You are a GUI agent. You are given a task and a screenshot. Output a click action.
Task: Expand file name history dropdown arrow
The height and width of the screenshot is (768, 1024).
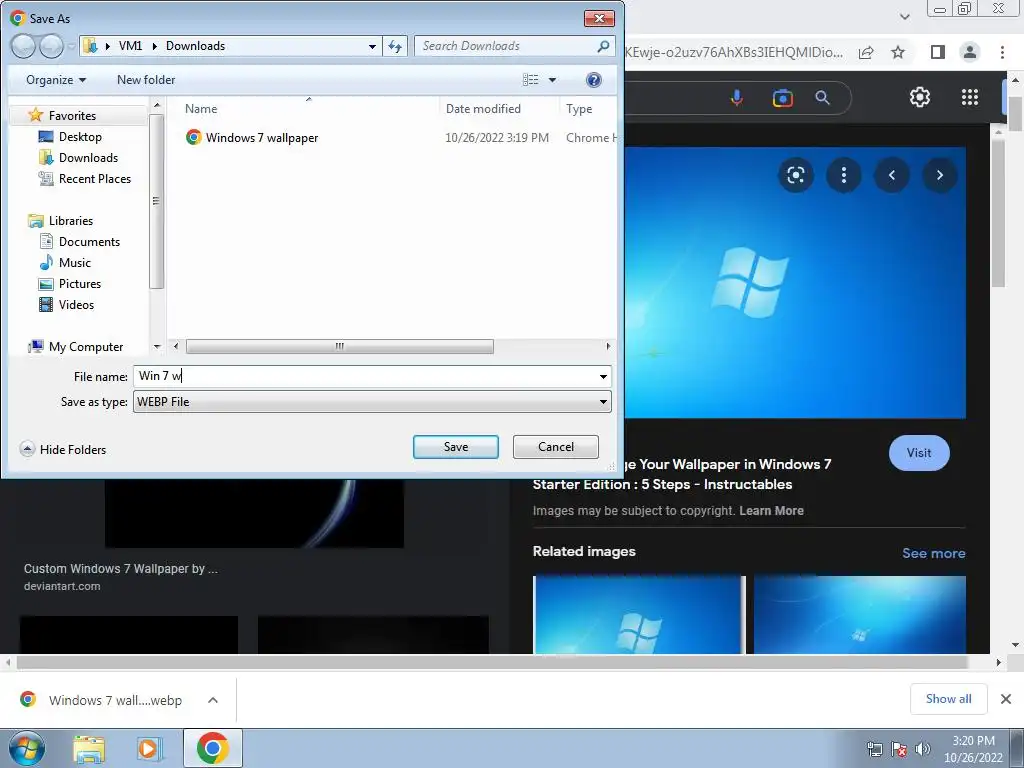tap(603, 377)
